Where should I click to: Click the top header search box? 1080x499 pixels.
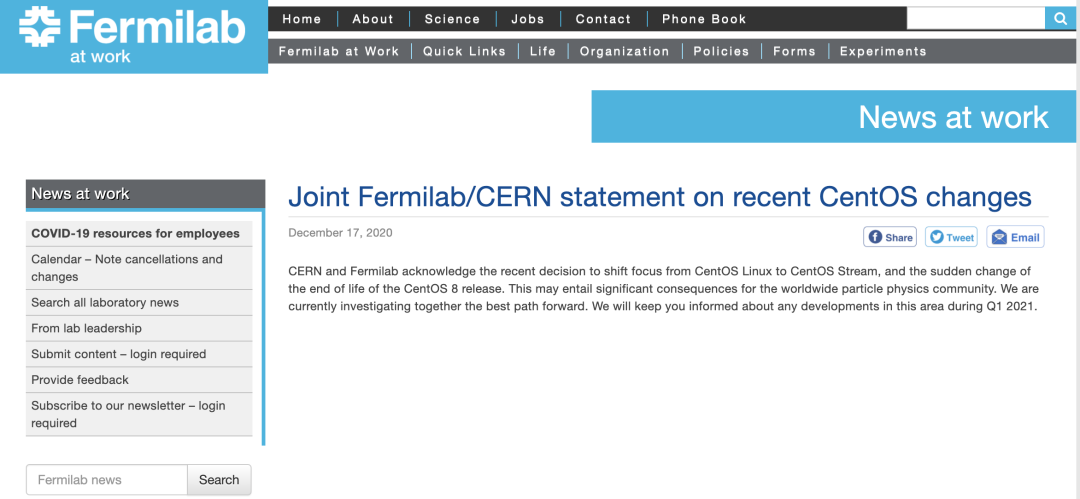(x=976, y=18)
